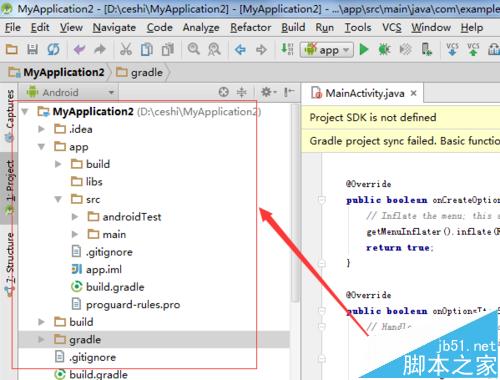Click the VCS Update Project icon
Viewport: 500px width, 380px height.
tap(452, 49)
